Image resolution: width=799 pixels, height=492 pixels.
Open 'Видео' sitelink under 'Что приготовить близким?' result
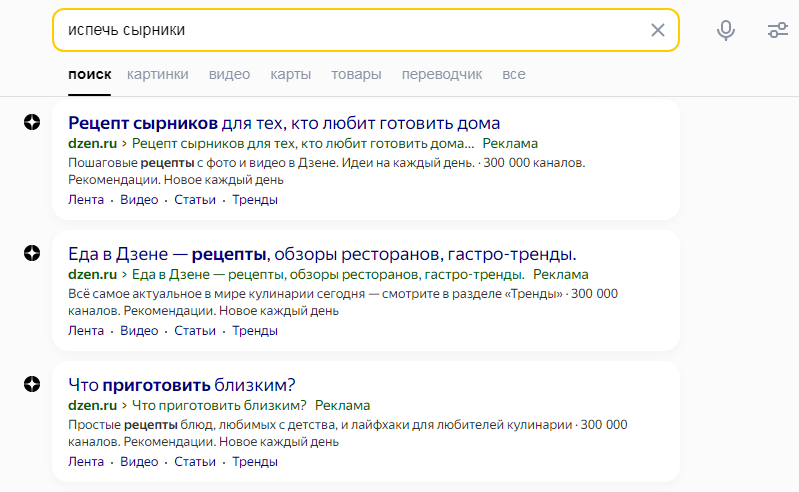pyautogui.click(x=139, y=461)
